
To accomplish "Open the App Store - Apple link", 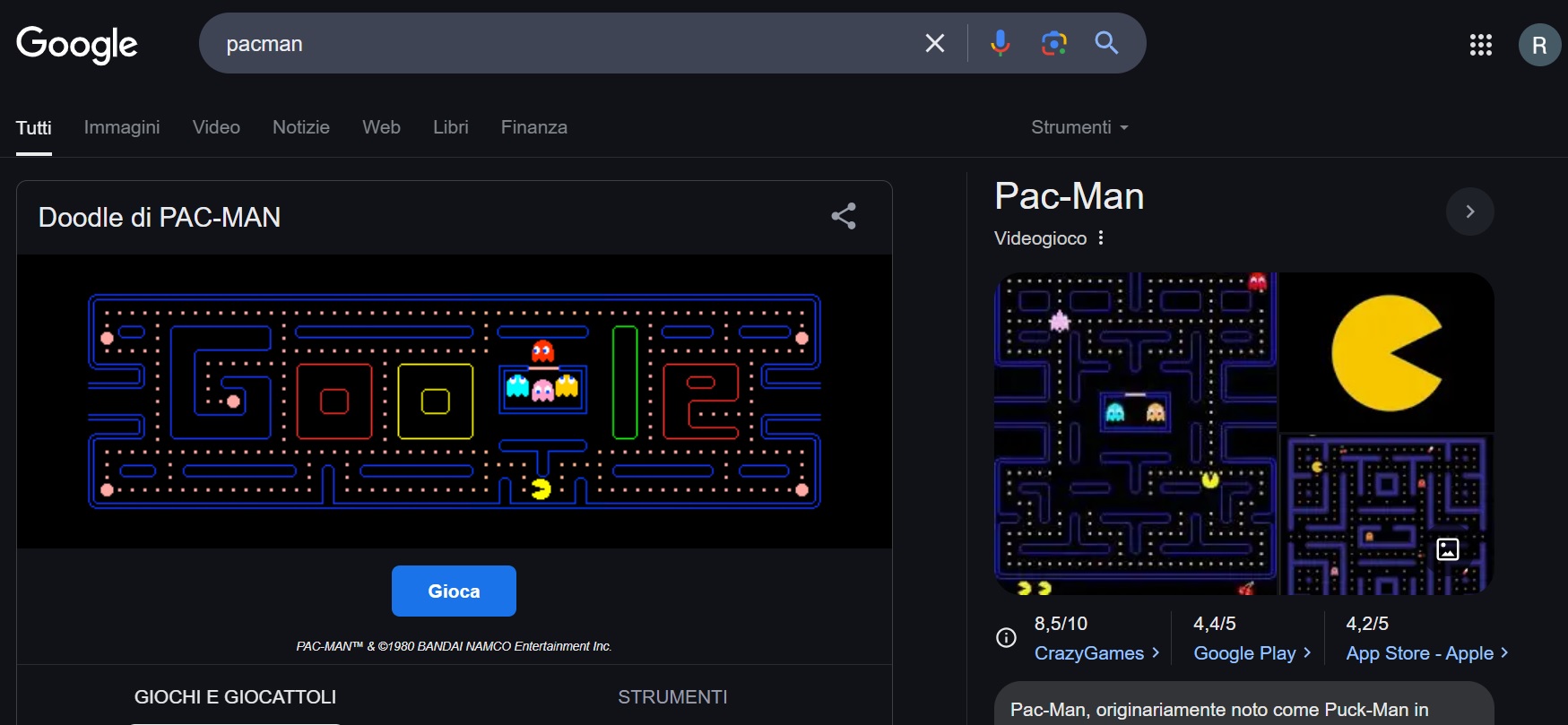I will pos(1427,653).
